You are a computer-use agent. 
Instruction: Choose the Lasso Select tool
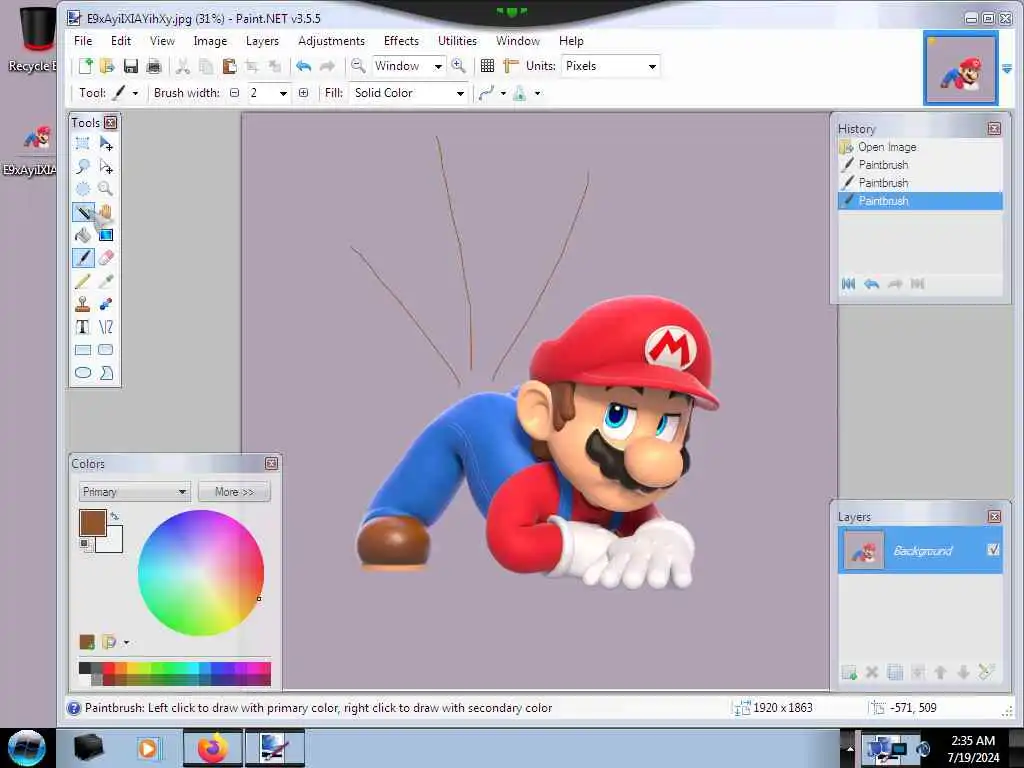point(83,166)
